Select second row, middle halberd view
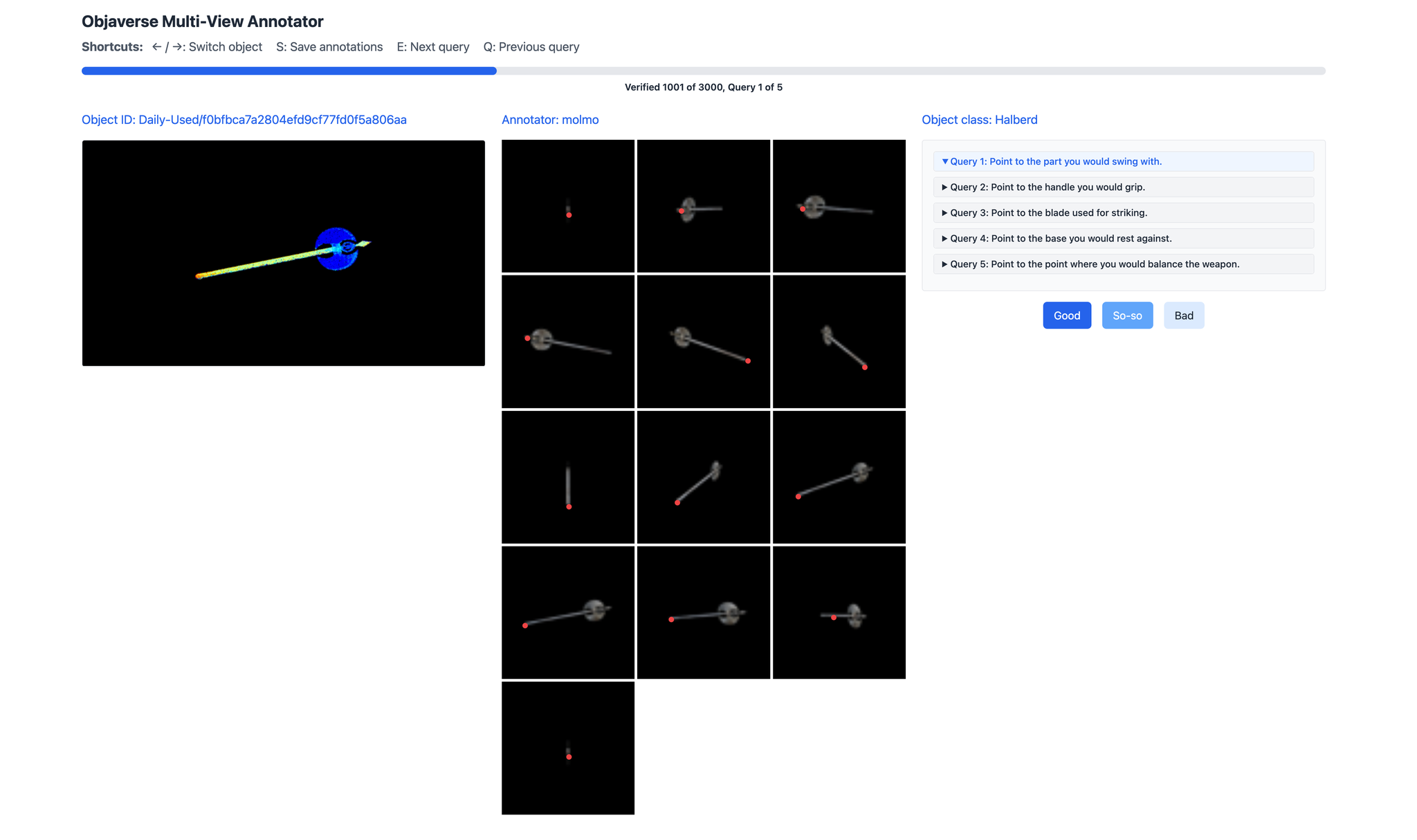Image resolution: width=1417 pixels, height=840 pixels. pos(704,342)
